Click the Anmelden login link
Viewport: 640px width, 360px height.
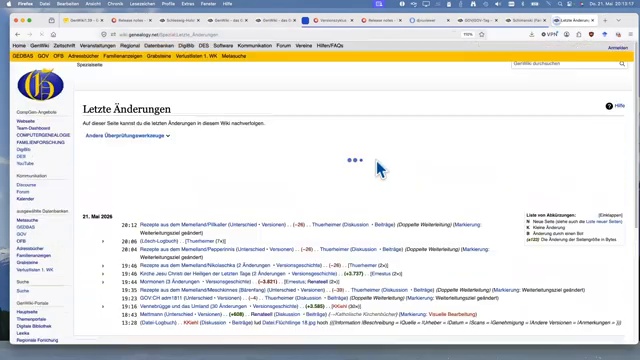click(618, 48)
